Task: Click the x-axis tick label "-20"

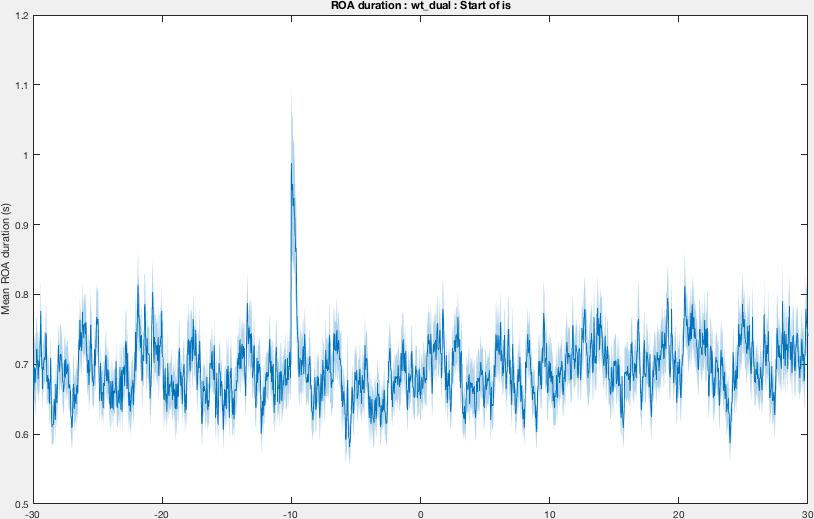Action: 162,514
